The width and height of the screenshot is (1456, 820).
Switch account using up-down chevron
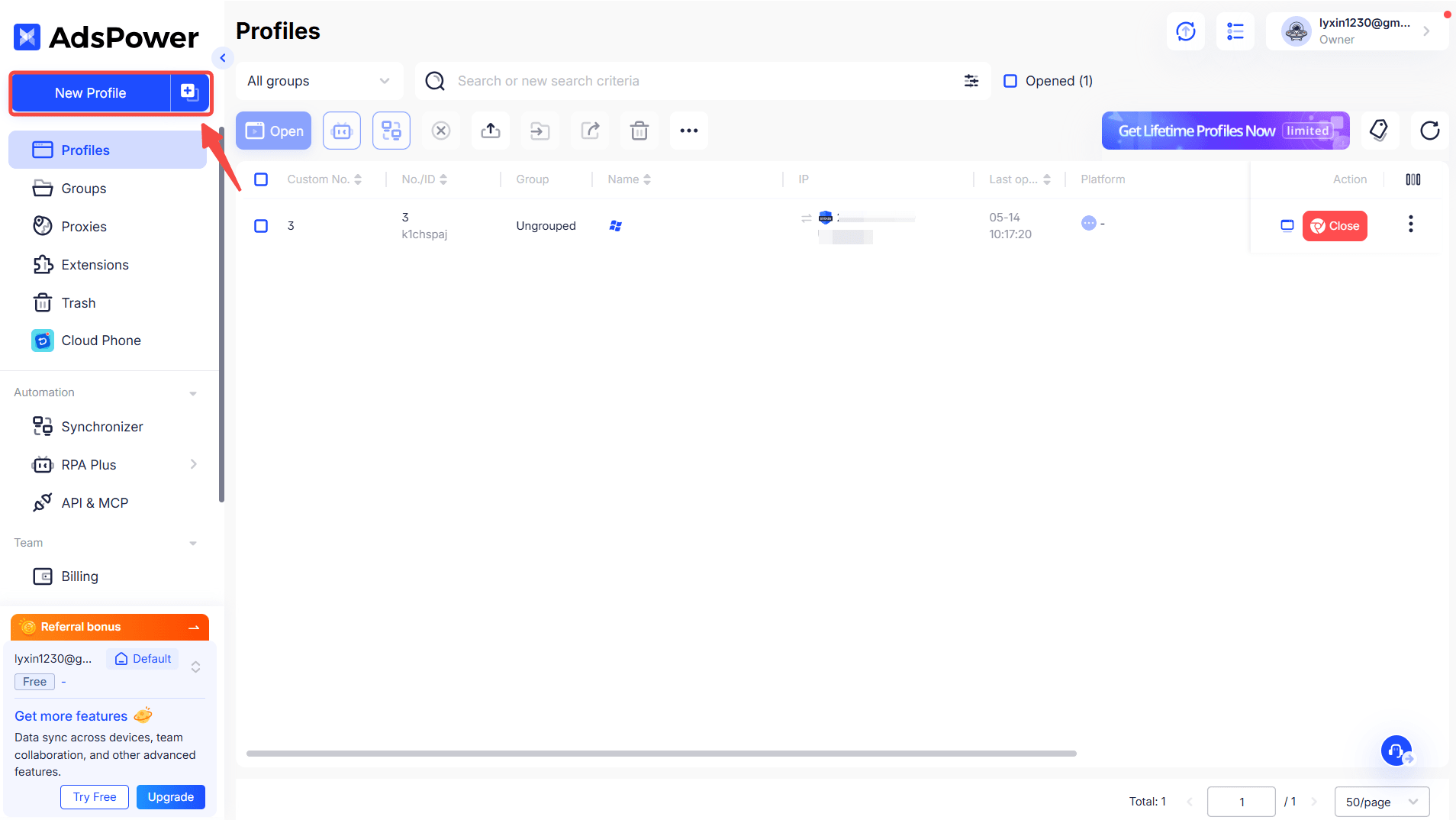click(195, 667)
